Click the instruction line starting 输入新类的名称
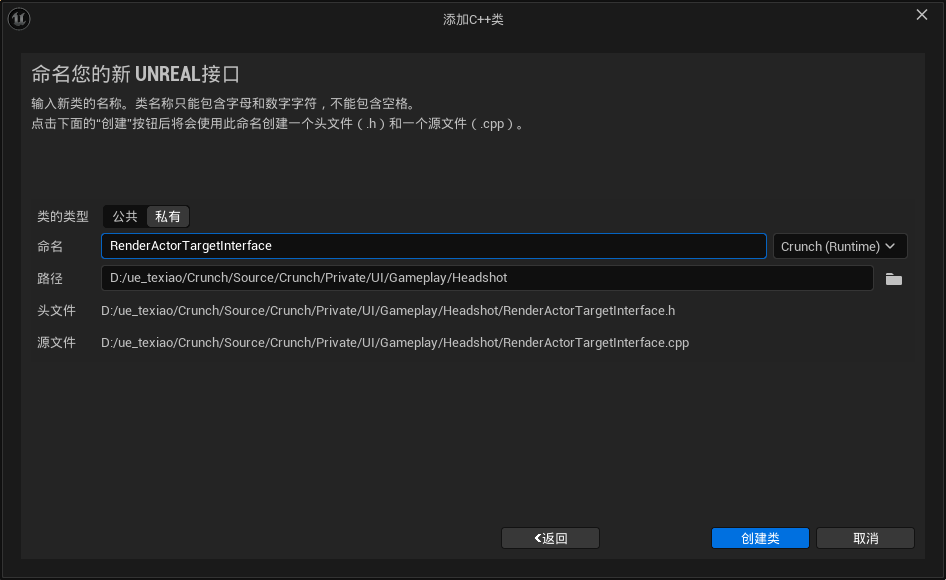The height and width of the screenshot is (580, 946). click(224, 104)
